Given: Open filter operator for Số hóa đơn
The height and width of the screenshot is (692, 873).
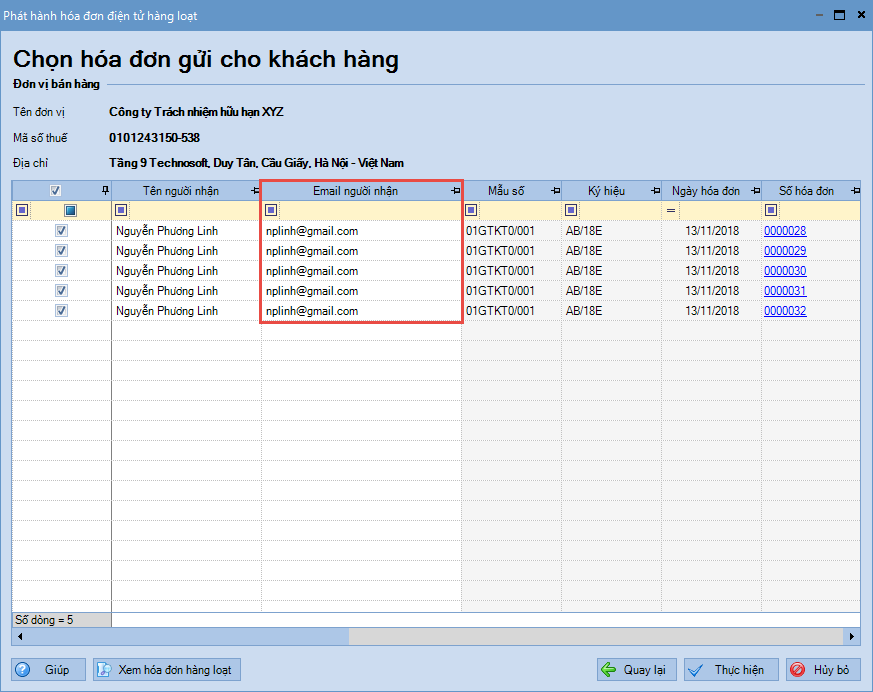Looking at the screenshot, I should point(771,210).
